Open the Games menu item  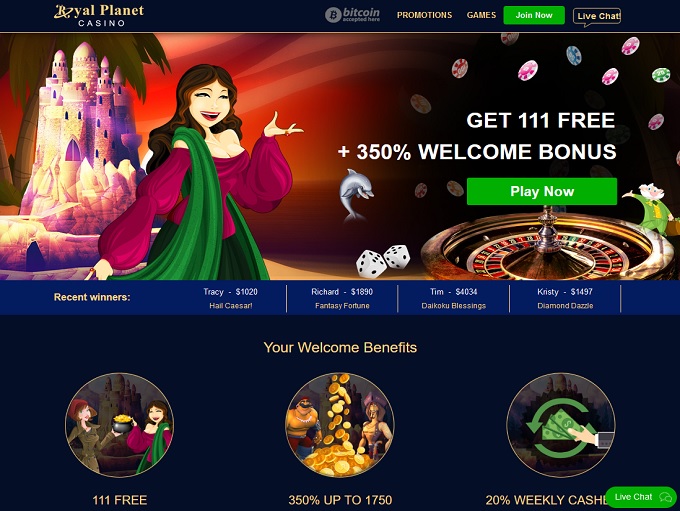[x=481, y=15]
